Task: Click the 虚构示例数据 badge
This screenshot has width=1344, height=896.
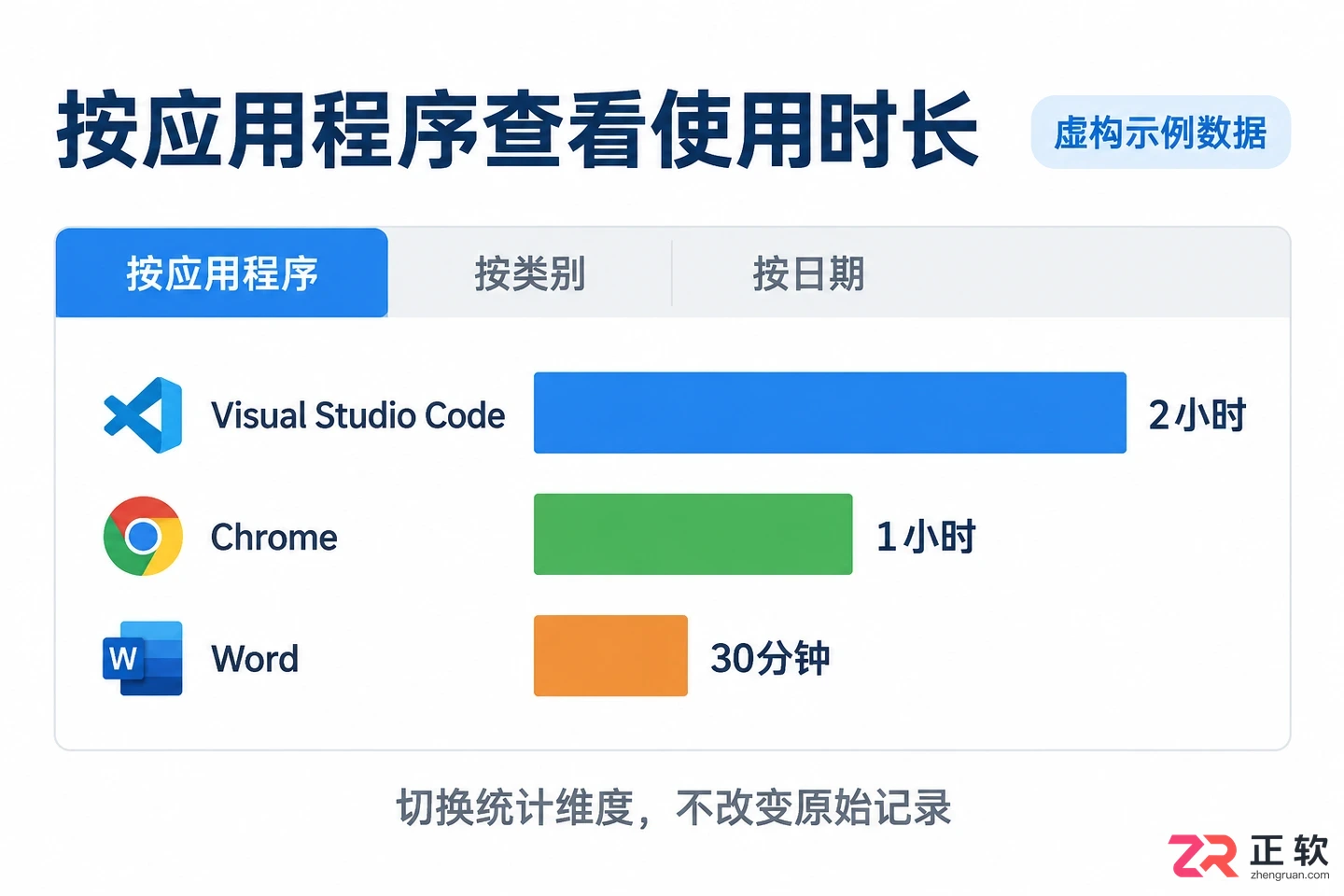Action: point(1160,133)
